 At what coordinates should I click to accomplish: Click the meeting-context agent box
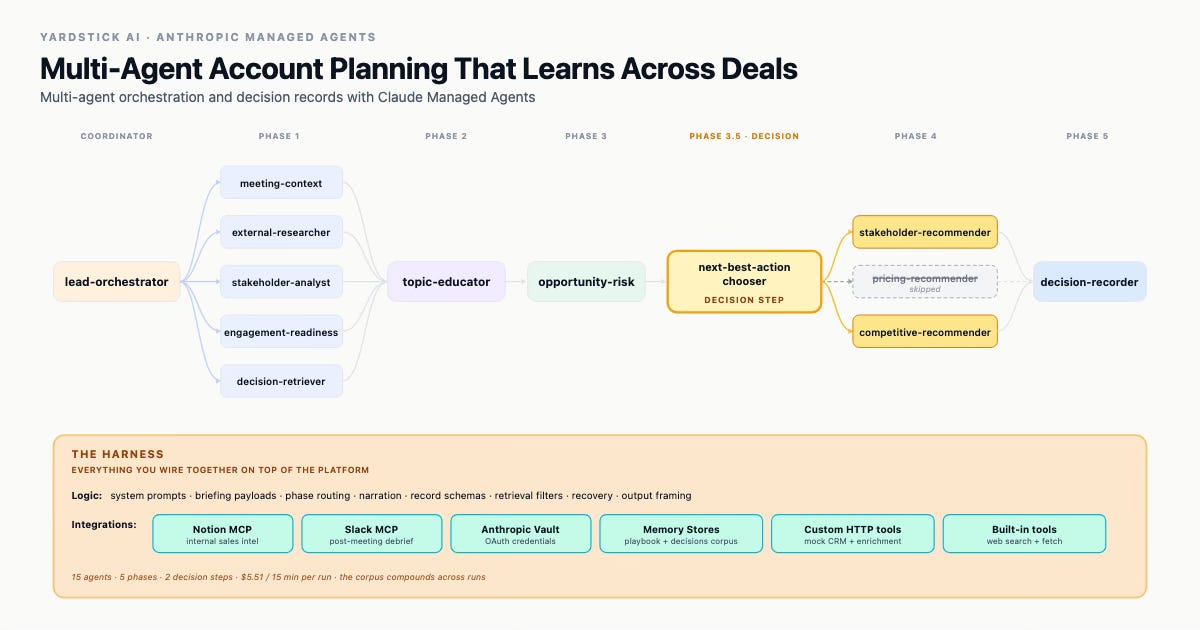click(x=282, y=183)
